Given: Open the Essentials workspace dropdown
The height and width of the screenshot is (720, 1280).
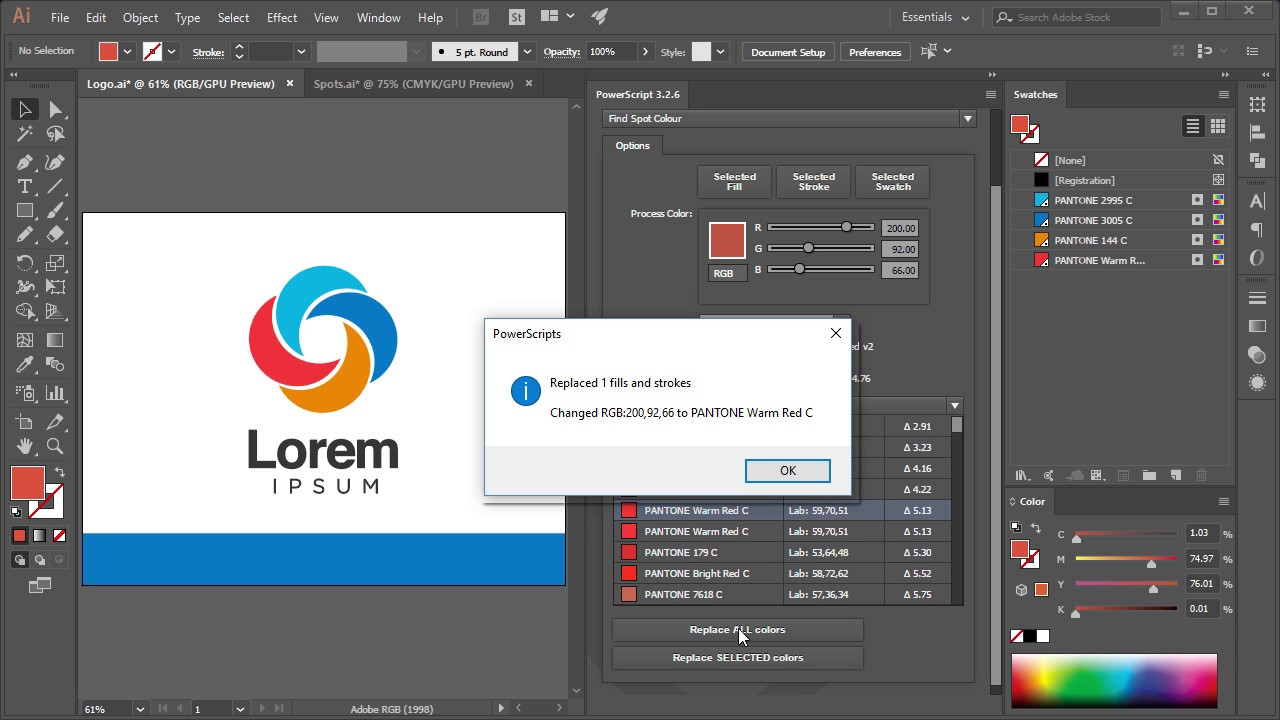Looking at the screenshot, I should (x=935, y=17).
